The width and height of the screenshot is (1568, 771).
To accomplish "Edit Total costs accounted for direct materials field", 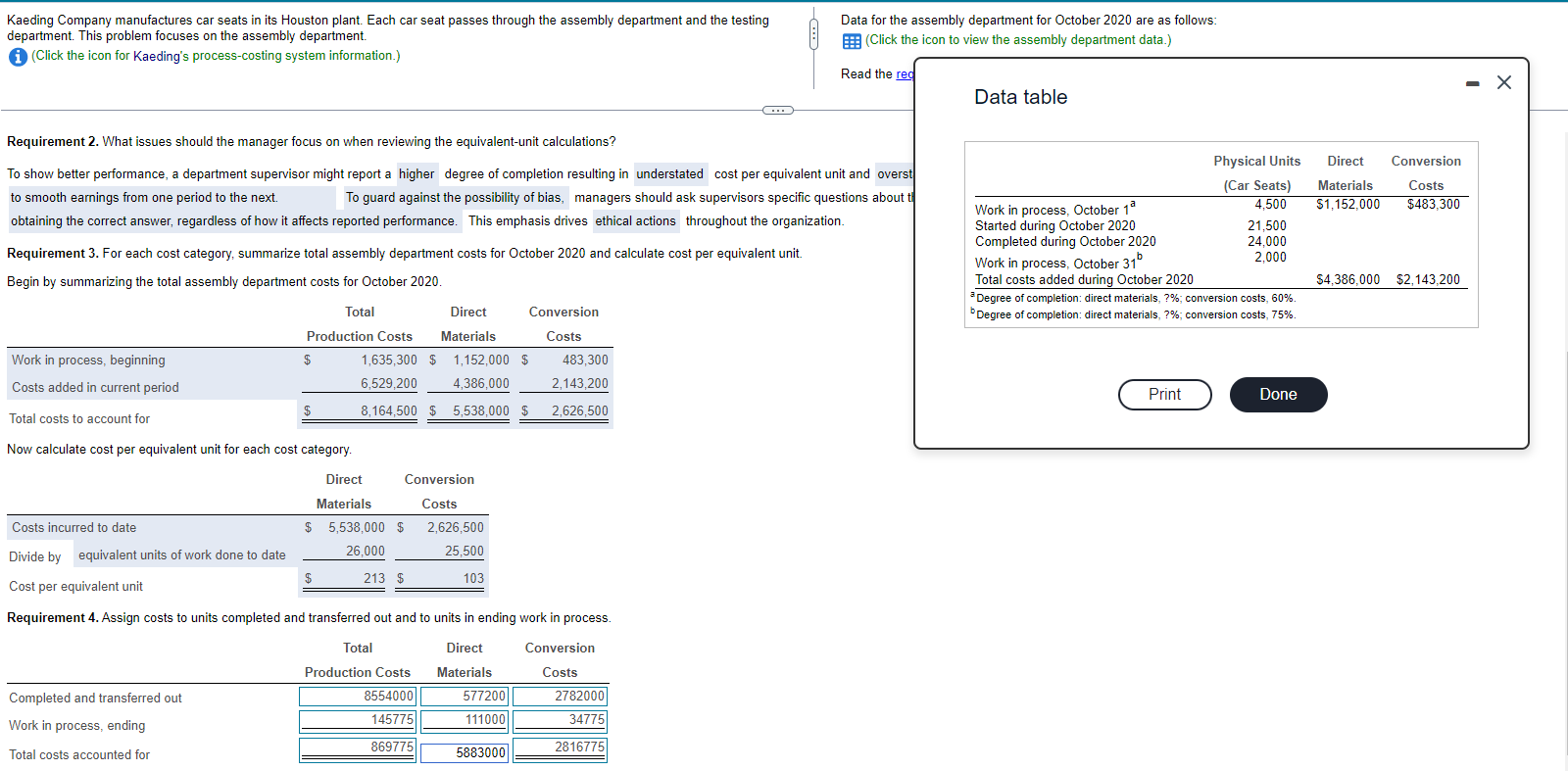I will coord(463,753).
